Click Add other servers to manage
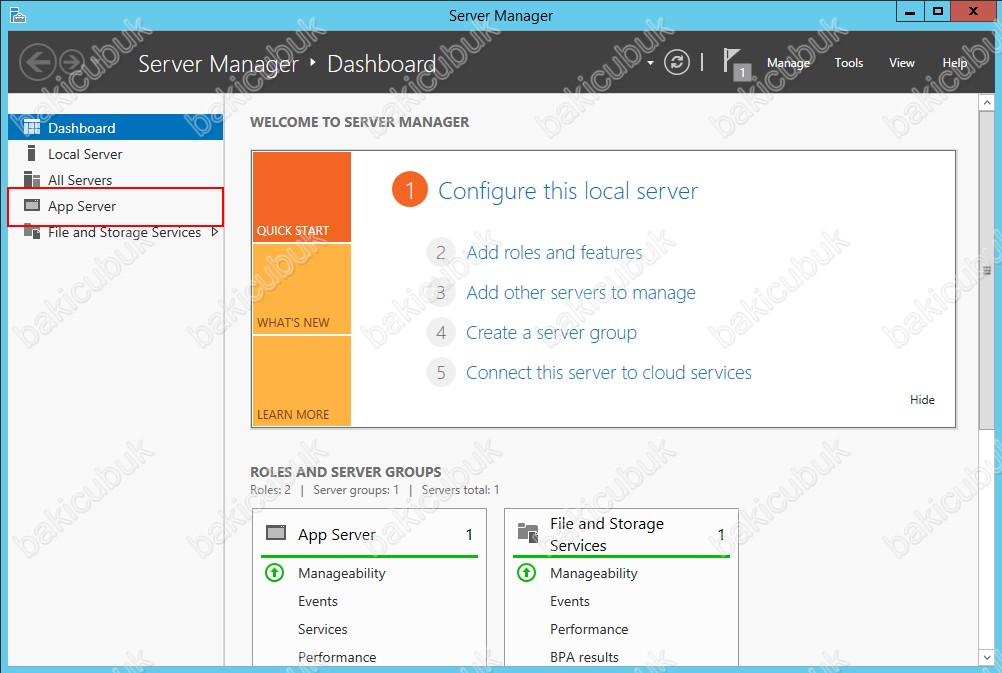Viewport: 1002px width, 673px height. pos(581,293)
